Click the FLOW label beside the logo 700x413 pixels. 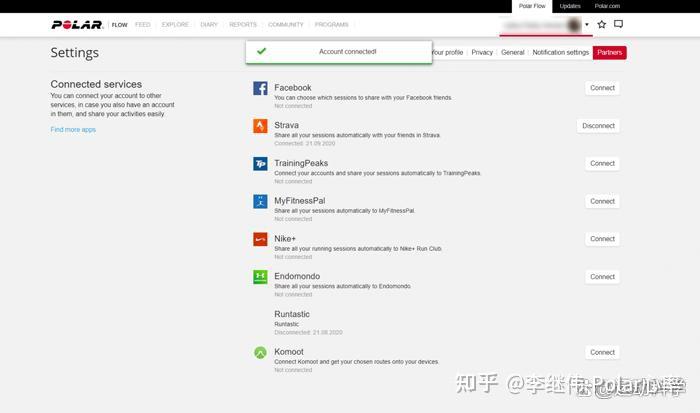(x=119, y=25)
